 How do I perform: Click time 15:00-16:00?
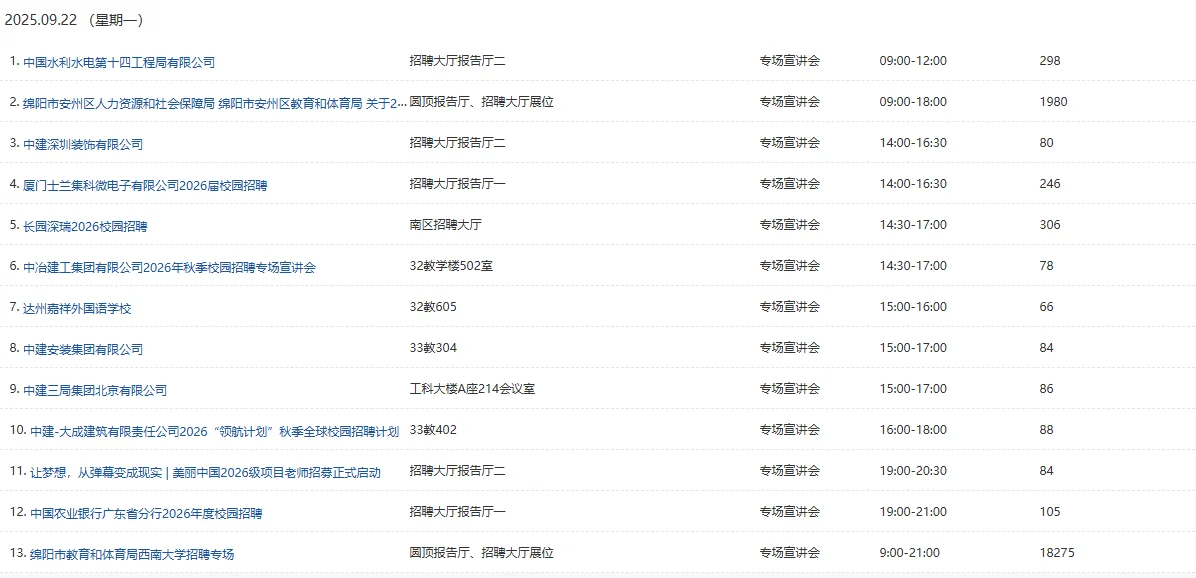pyautogui.click(x=913, y=307)
